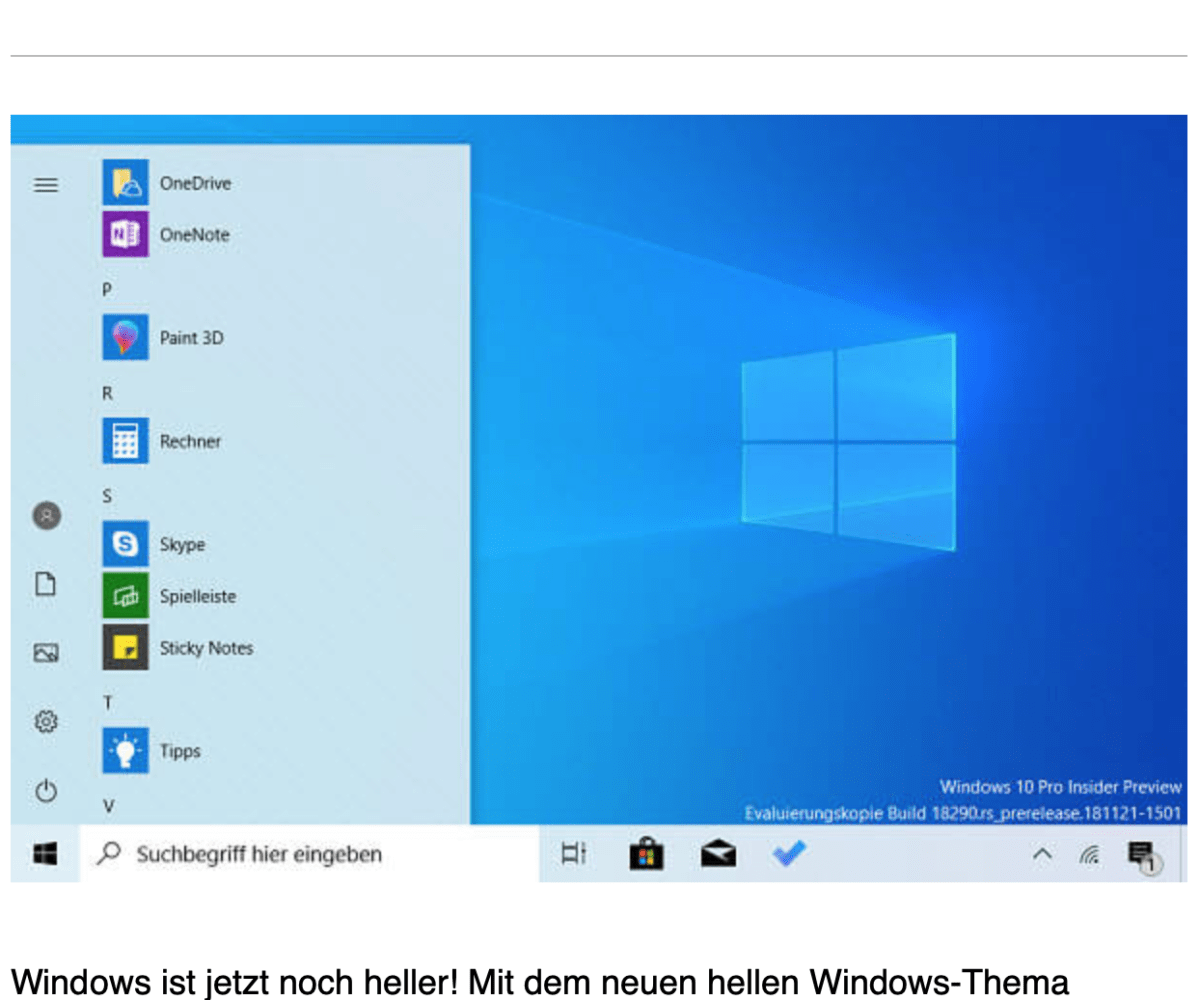Open Documents icon in Start sidebar

[x=45, y=583]
